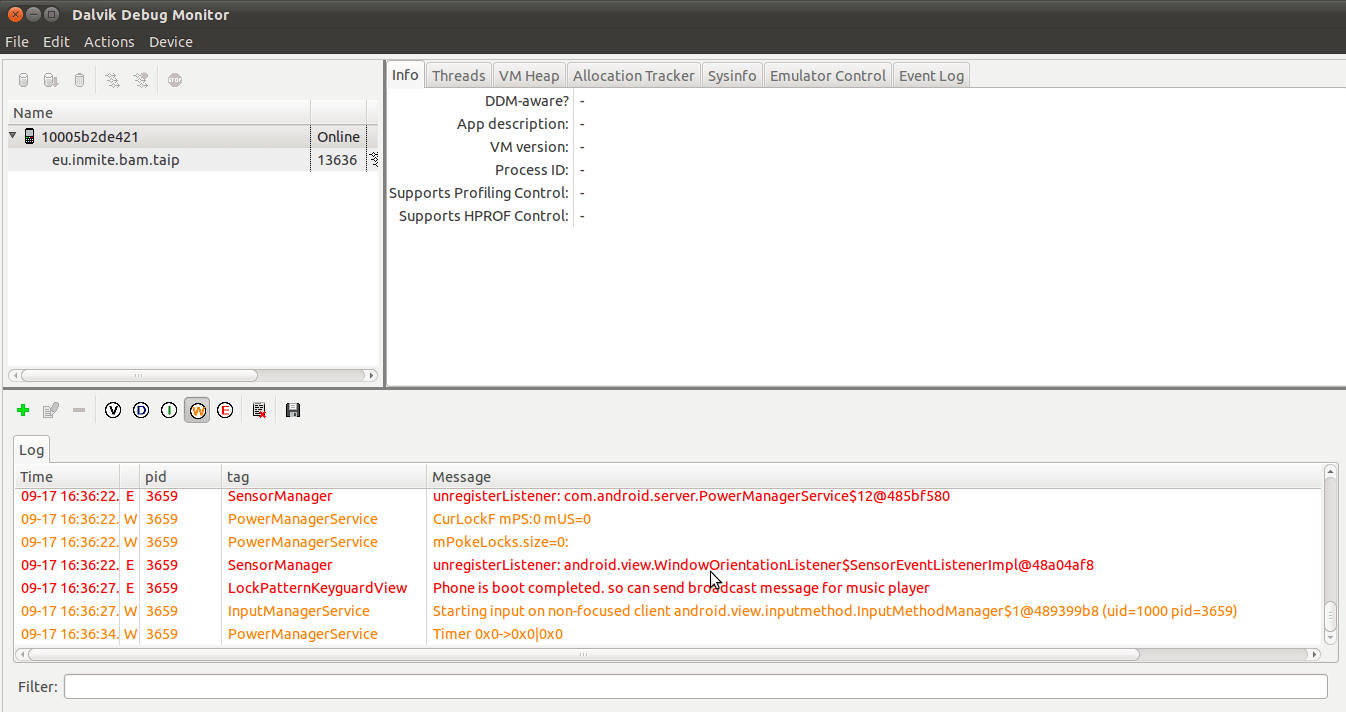Screen dimensions: 1346x712
Task: Click the VM version: label
Action: pyautogui.click(x=529, y=147)
